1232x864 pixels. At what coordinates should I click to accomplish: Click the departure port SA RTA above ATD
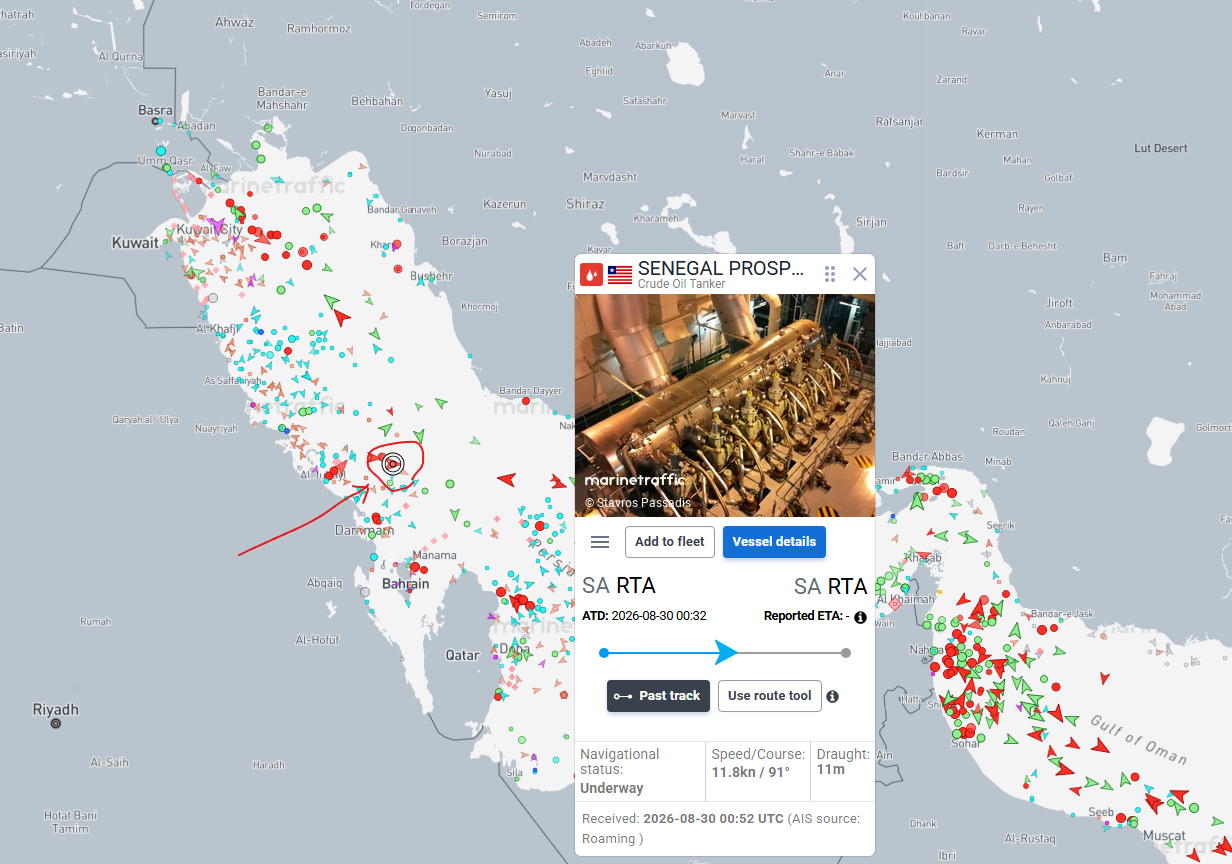point(619,586)
